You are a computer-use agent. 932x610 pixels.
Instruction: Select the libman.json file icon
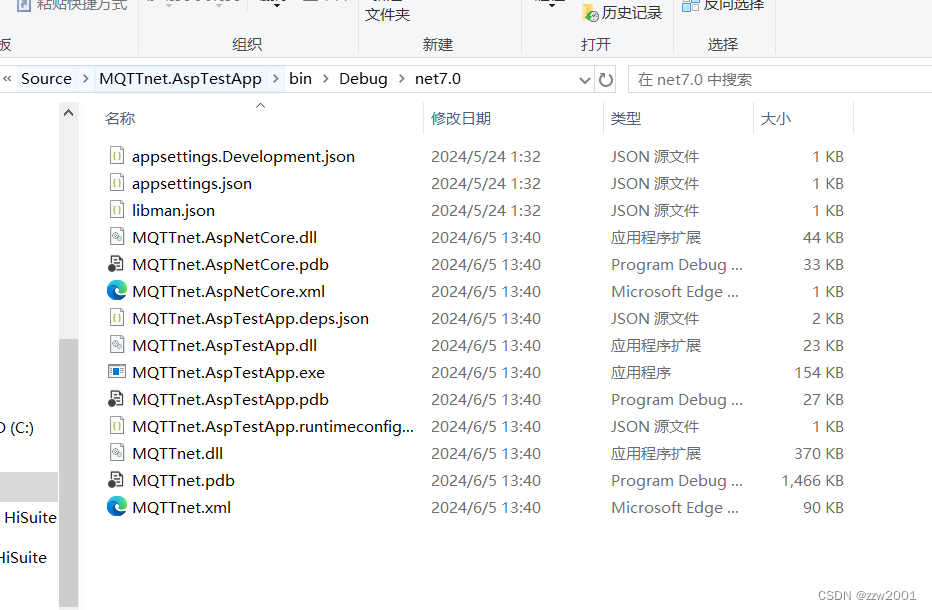click(118, 210)
